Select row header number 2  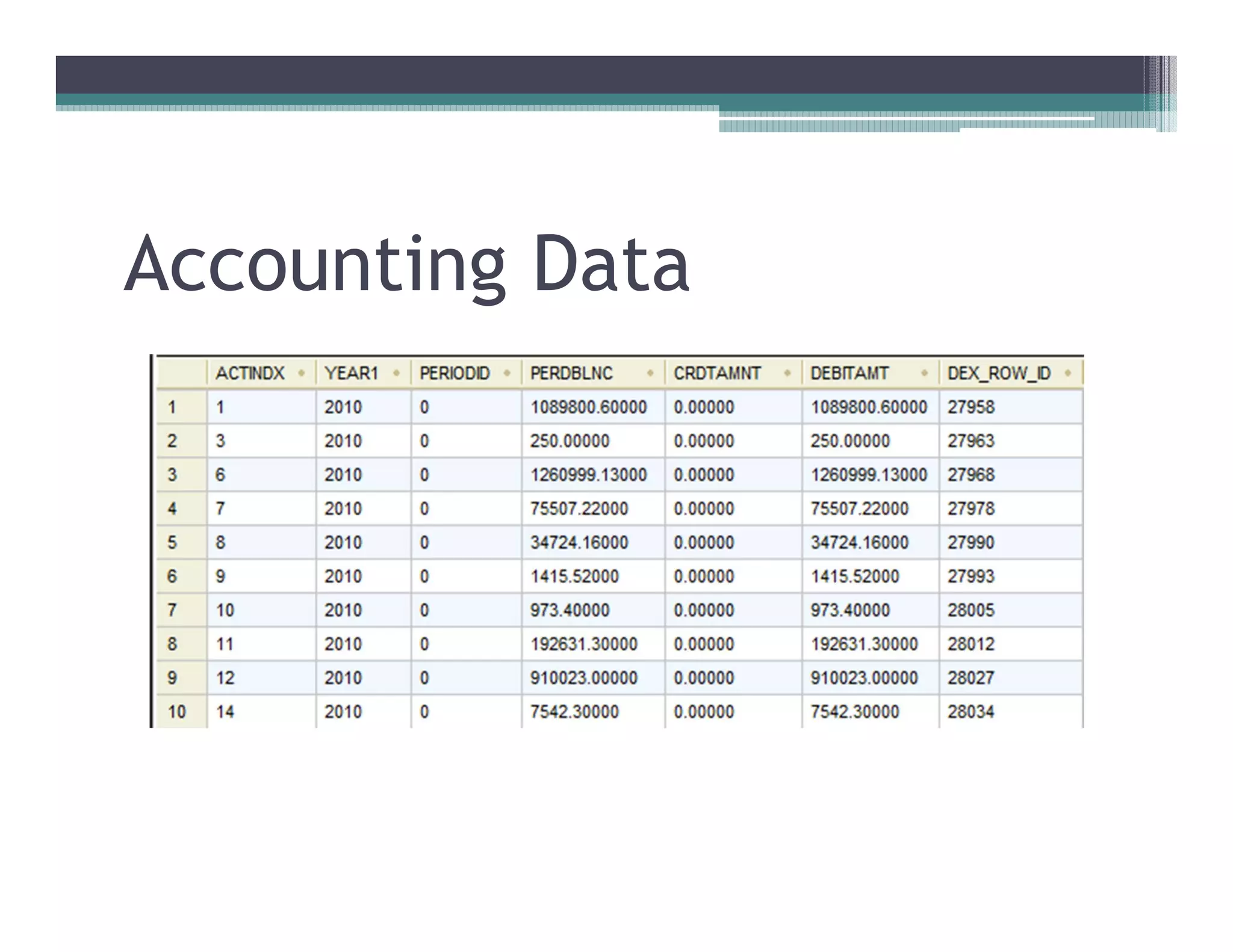[181, 440]
